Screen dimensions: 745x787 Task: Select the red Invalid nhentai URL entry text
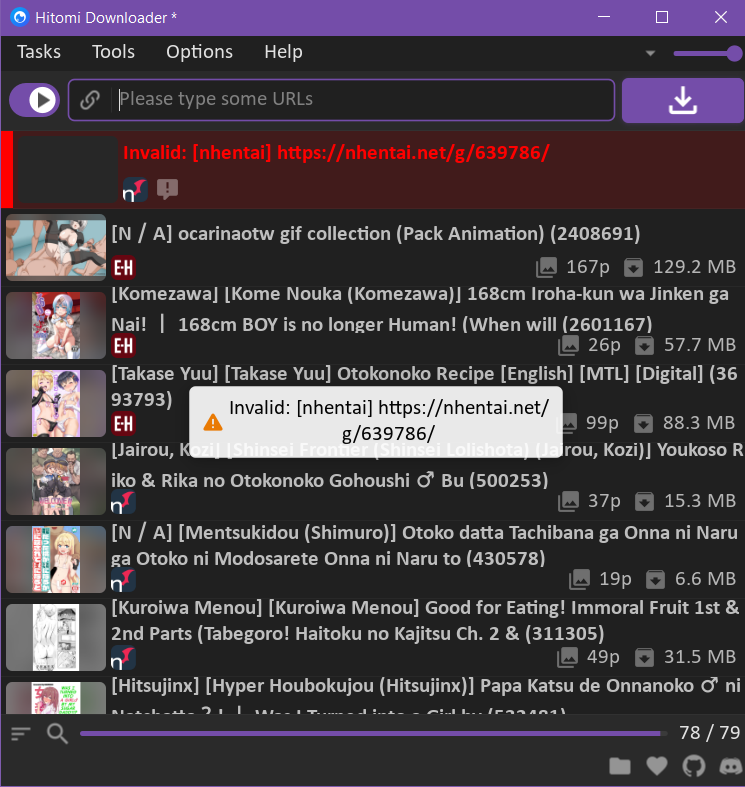(336, 153)
